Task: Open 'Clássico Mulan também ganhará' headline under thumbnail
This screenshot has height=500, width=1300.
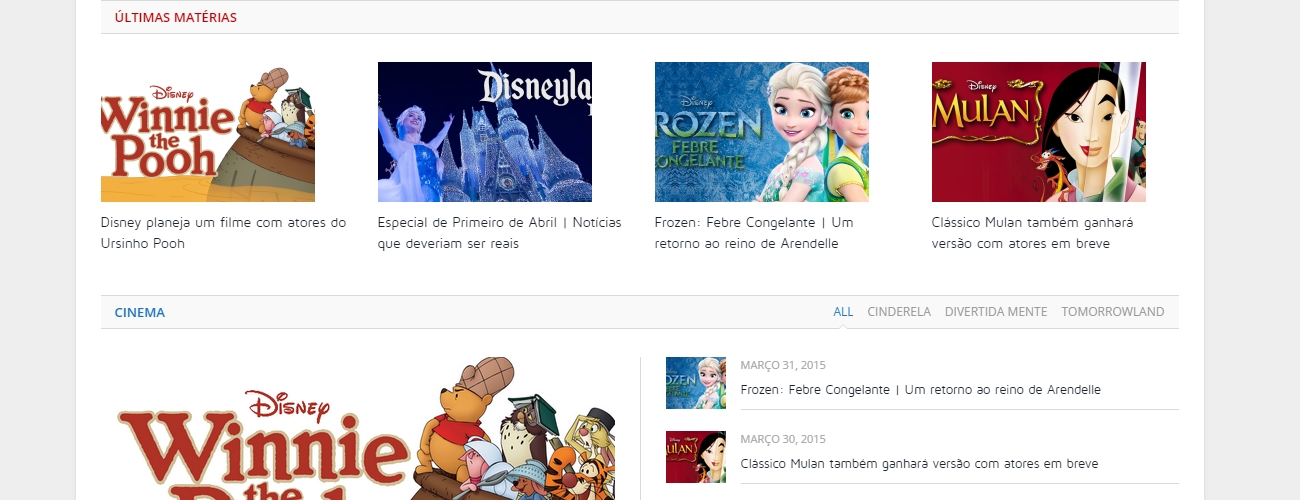Action: tap(1032, 232)
